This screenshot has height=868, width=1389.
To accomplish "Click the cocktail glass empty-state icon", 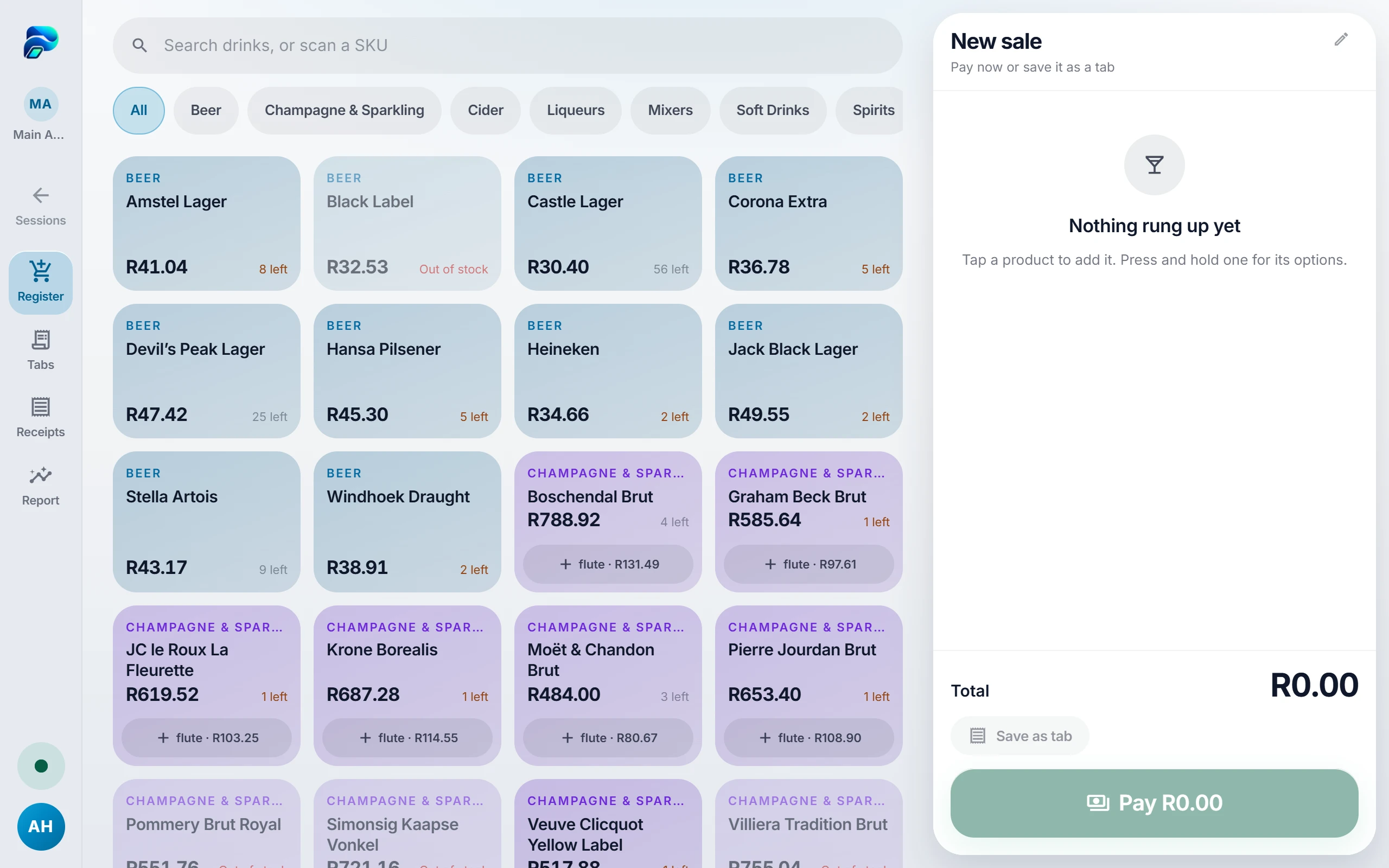I will [x=1154, y=165].
